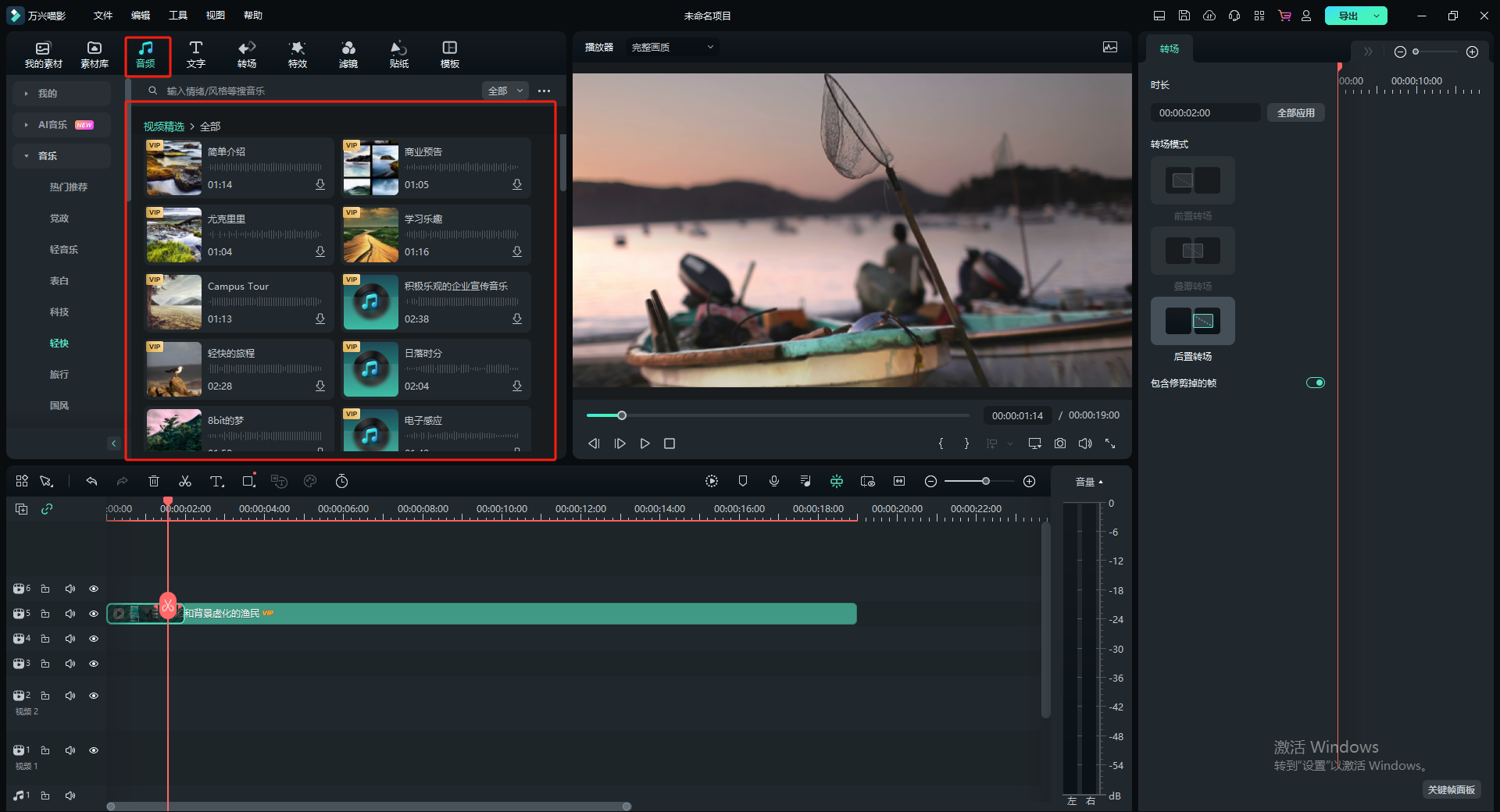This screenshot has width=1500, height=812.
Task: Mute video track 2 audio
Action: pos(70,696)
